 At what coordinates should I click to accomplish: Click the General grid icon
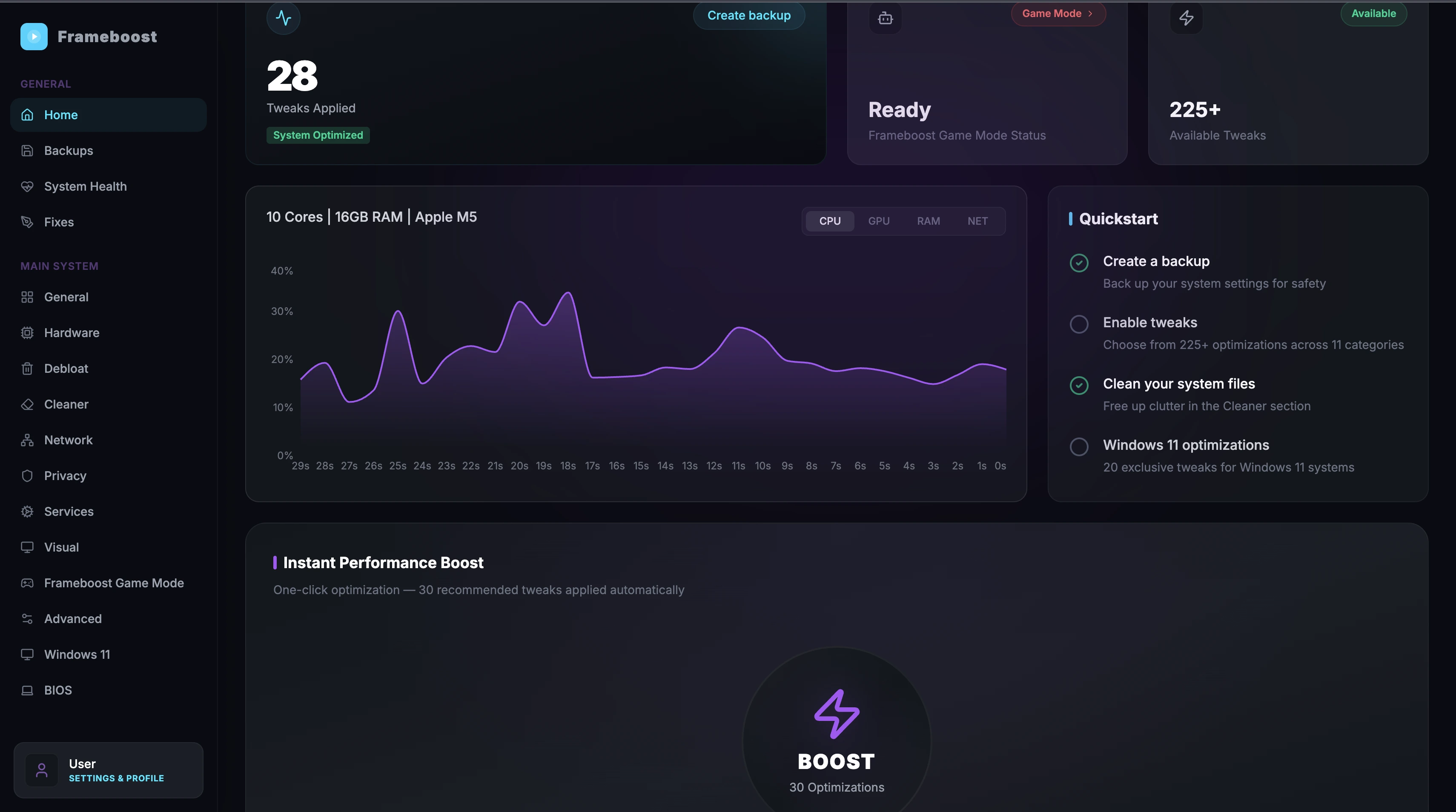(27, 297)
